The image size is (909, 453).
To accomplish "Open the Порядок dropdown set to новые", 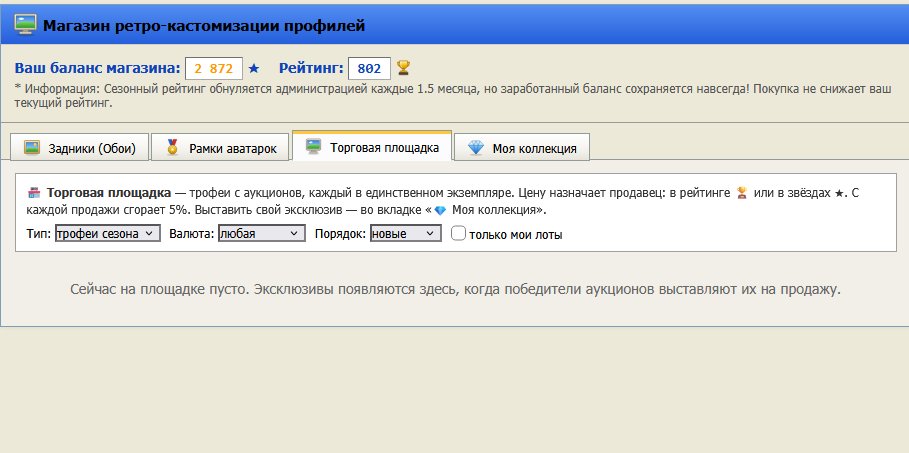I will click(x=406, y=234).
